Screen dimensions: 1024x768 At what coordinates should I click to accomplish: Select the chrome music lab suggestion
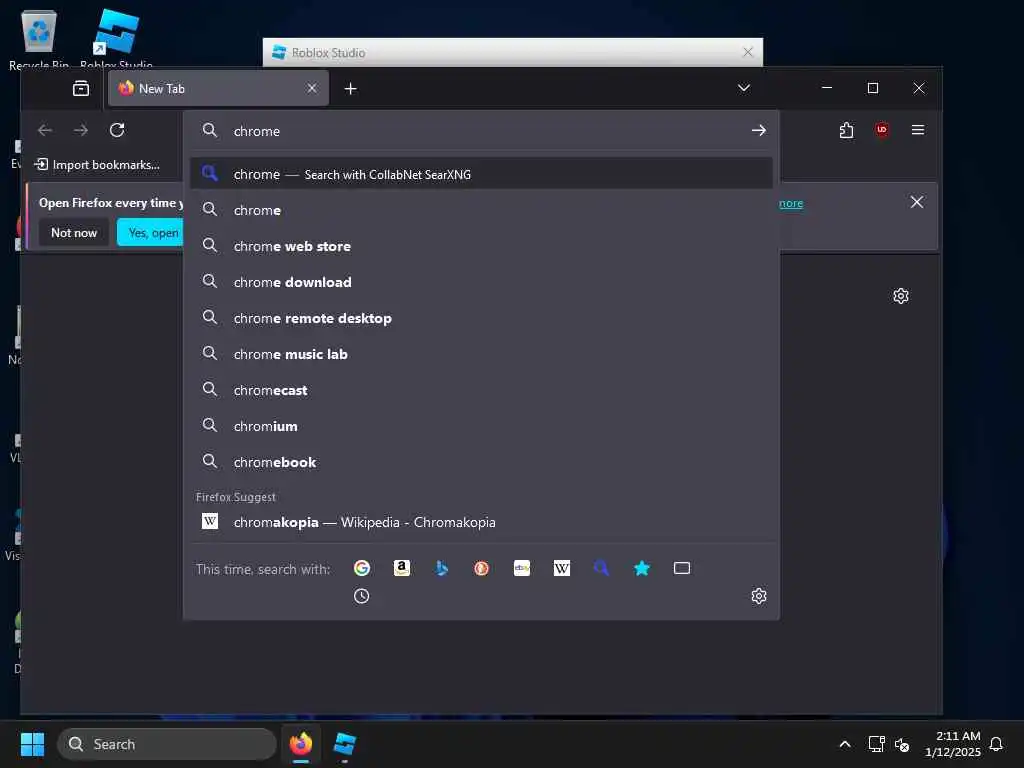point(481,354)
